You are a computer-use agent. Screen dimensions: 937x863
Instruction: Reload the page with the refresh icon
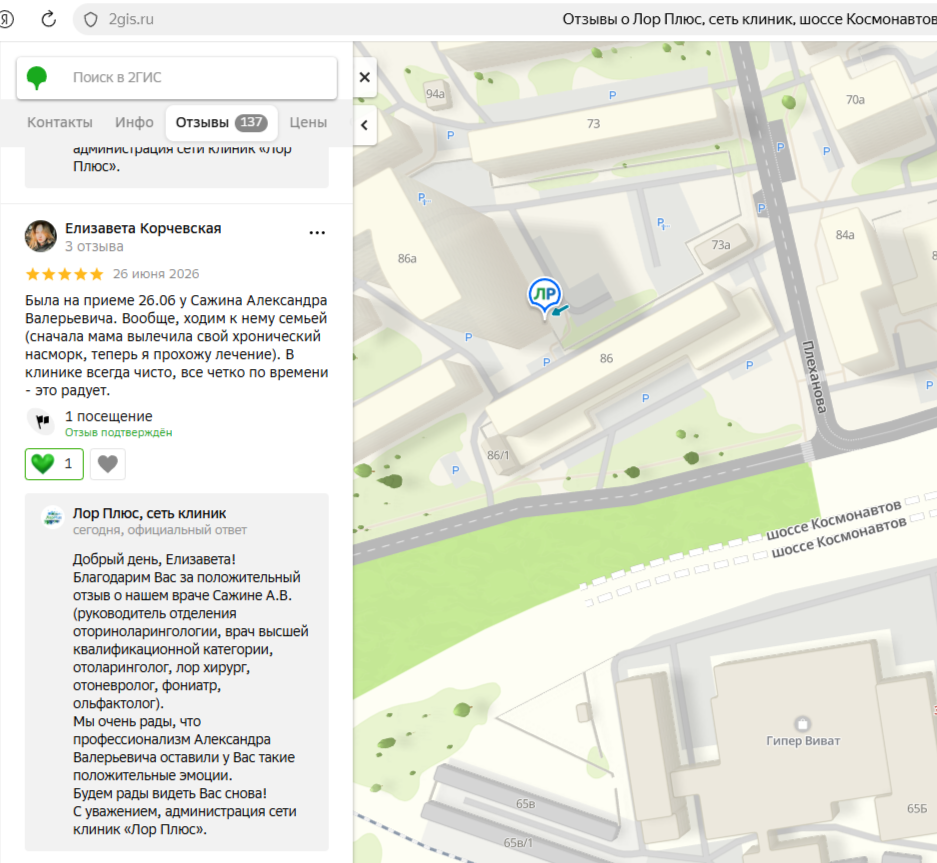point(48,19)
